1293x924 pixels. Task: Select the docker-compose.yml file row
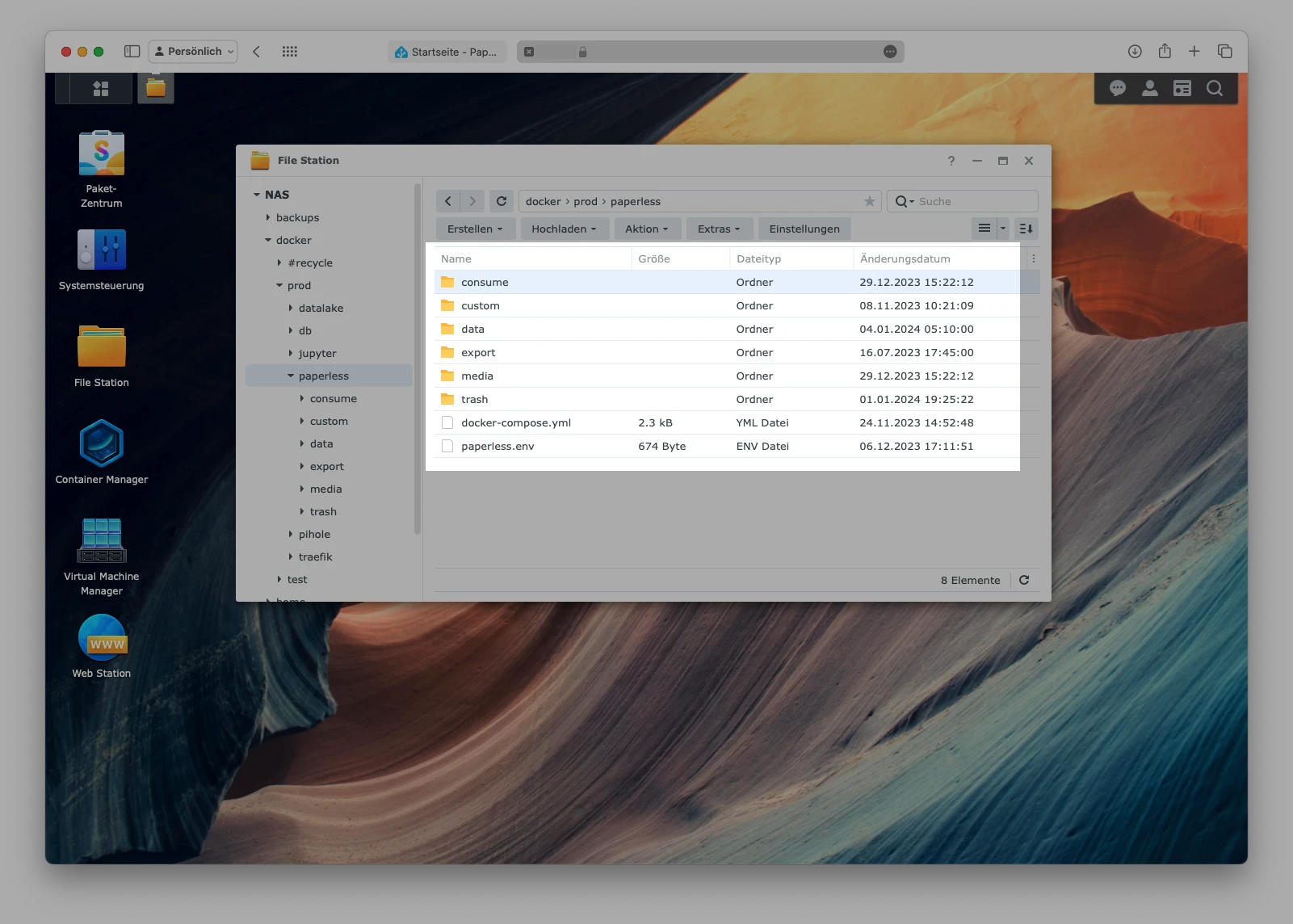point(516,422)
